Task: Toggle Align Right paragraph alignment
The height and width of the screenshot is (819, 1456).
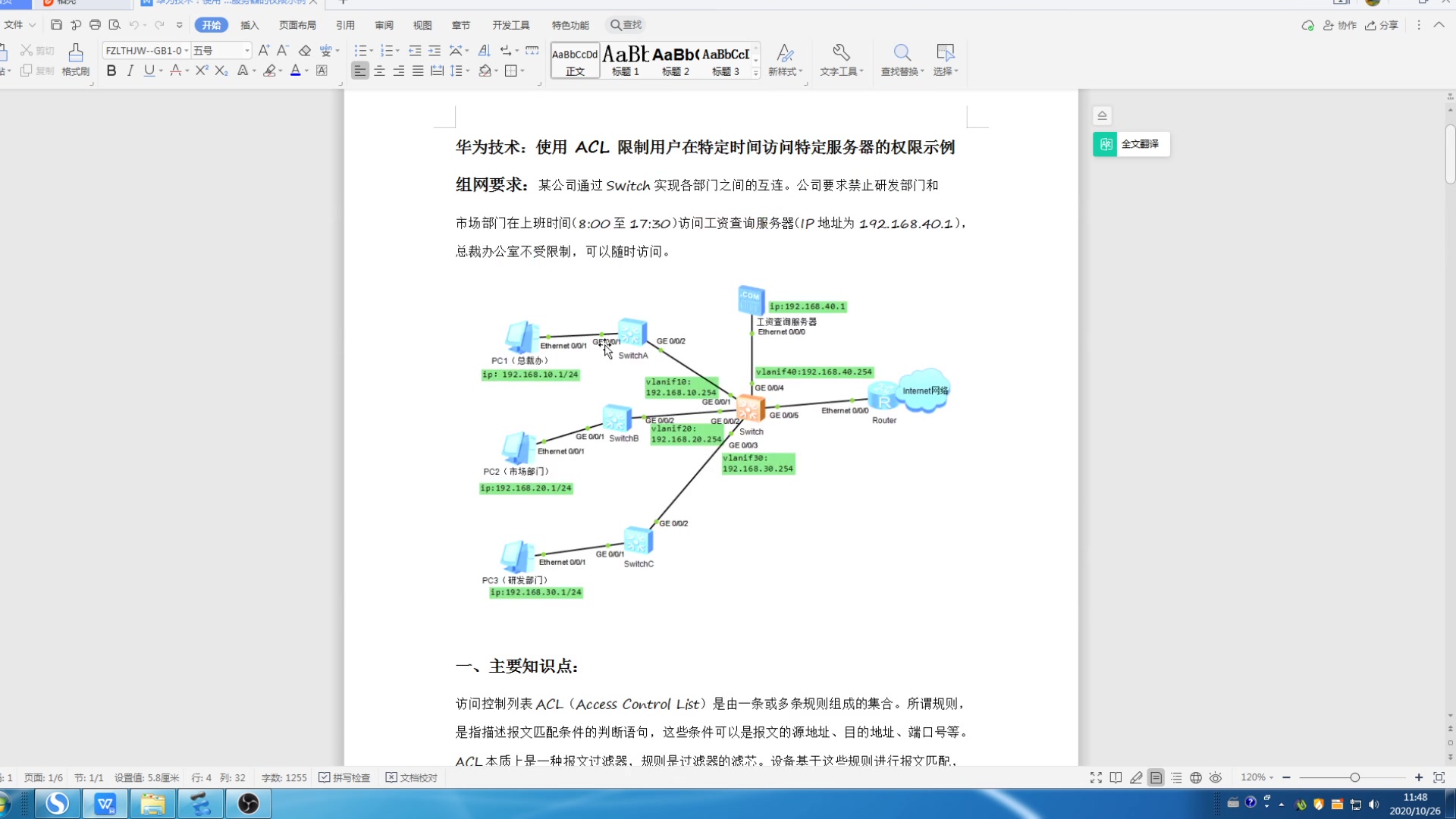Action: (x=399, y=71)
